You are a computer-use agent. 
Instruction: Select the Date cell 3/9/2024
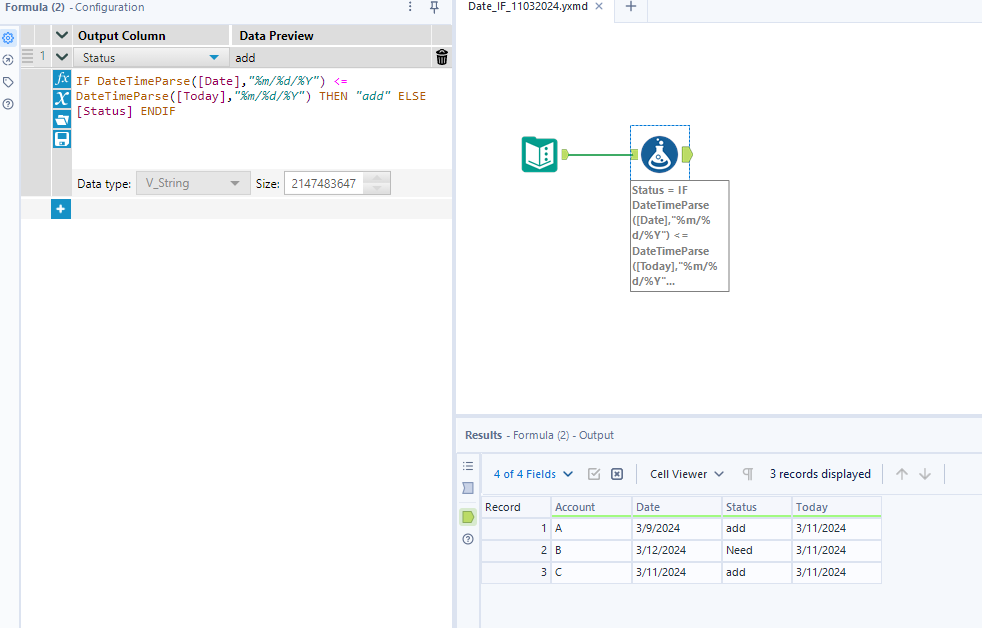[x=676, y=528]
